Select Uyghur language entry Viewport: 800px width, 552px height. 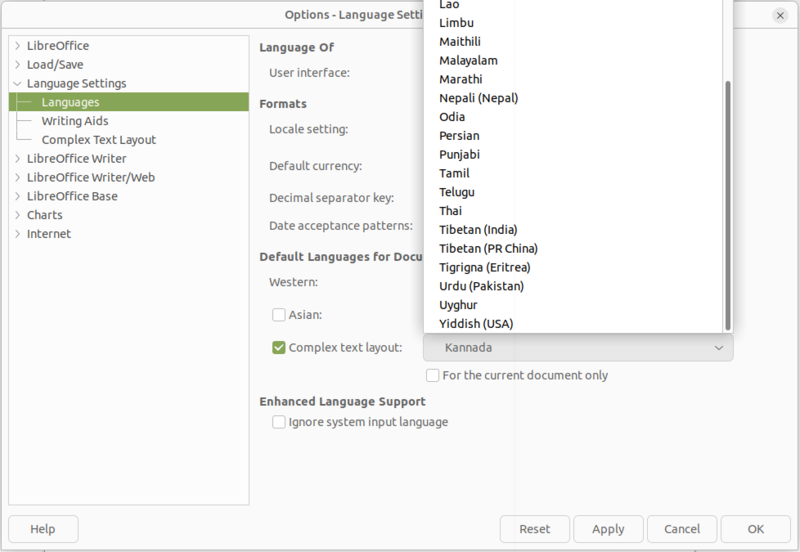[x=573, y=306]
